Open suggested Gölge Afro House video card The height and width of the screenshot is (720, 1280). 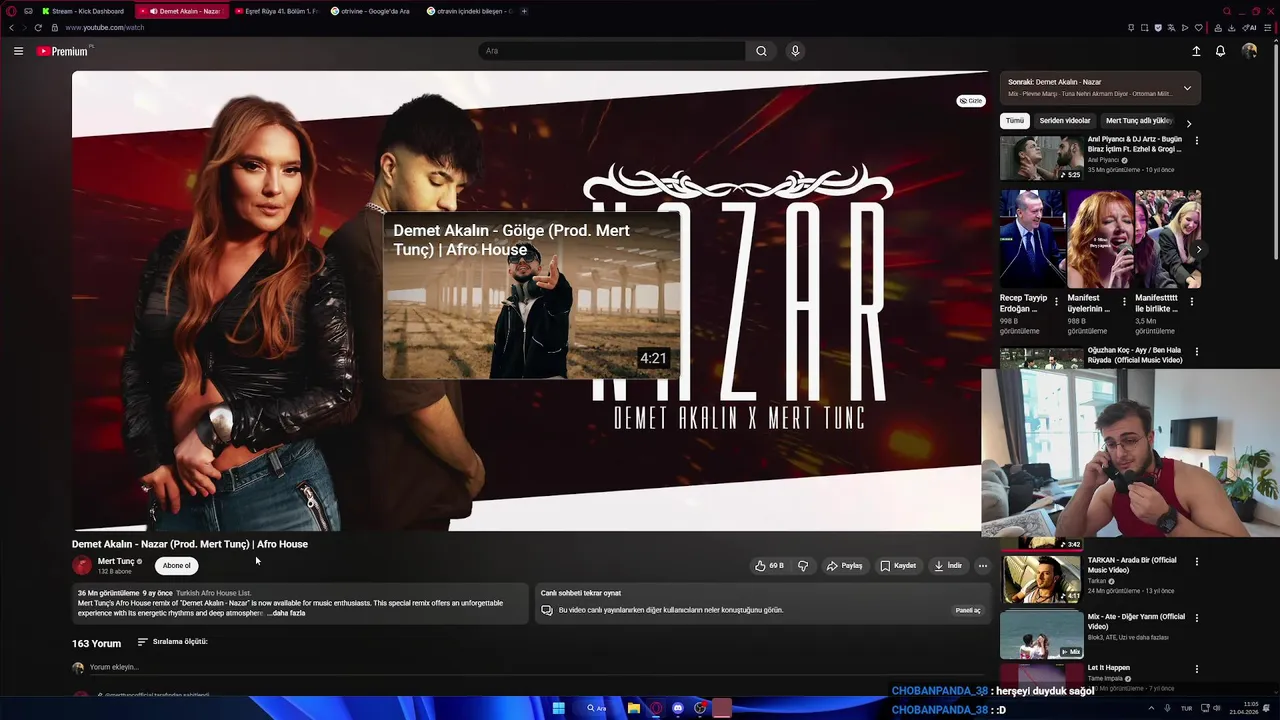pos(531,295)
